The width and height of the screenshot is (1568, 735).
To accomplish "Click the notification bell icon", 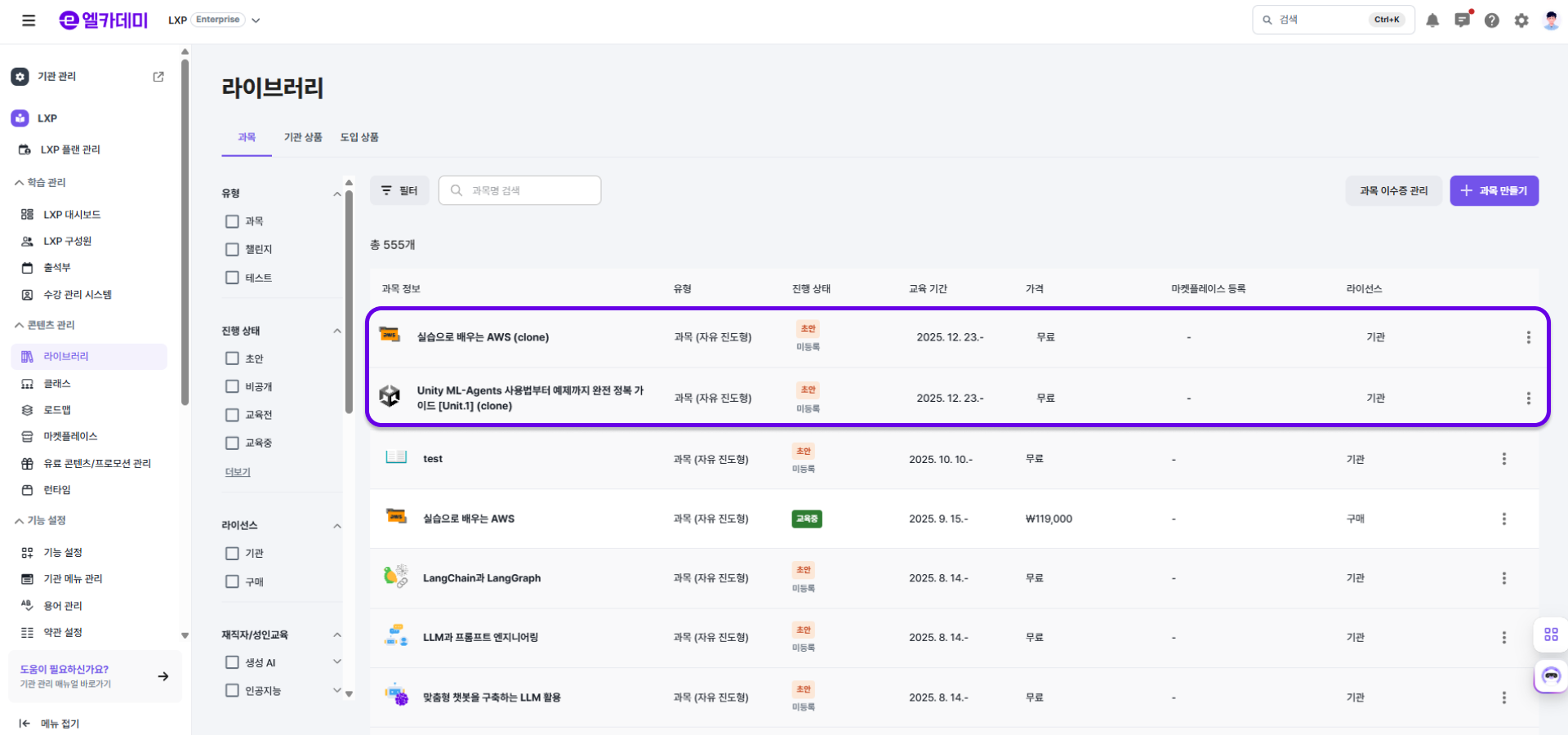I will pos(1432,20).
